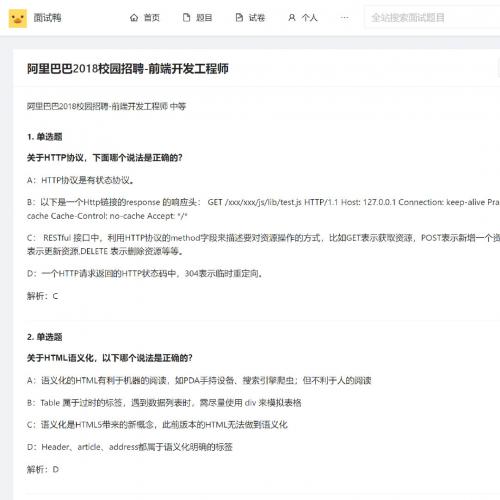Click option D about Header、article、address
500x500 pixels.
click(x=129, y=447)
